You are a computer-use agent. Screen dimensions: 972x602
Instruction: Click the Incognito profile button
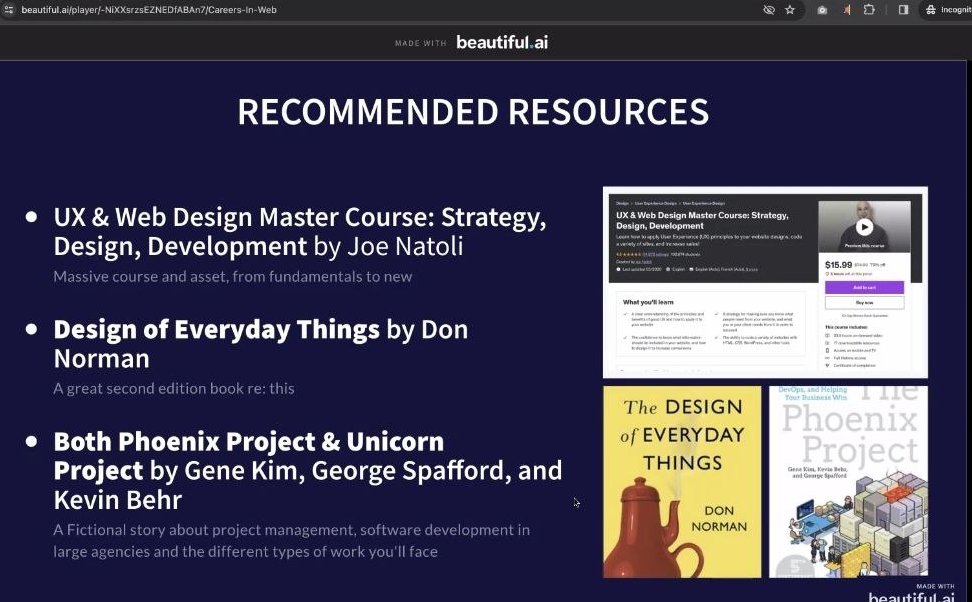(x=947, y=10)
